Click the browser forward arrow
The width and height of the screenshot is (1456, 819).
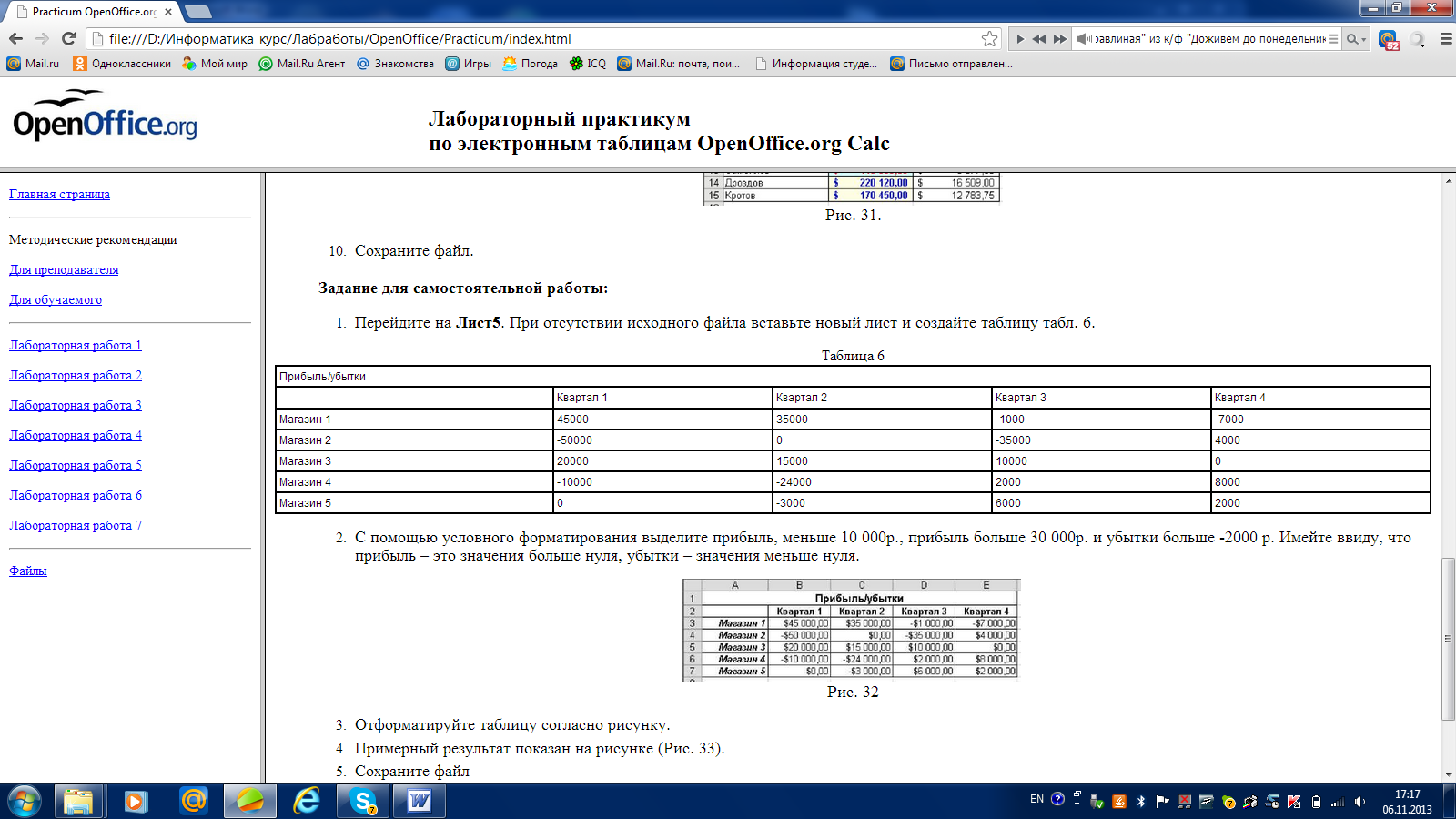42,38
